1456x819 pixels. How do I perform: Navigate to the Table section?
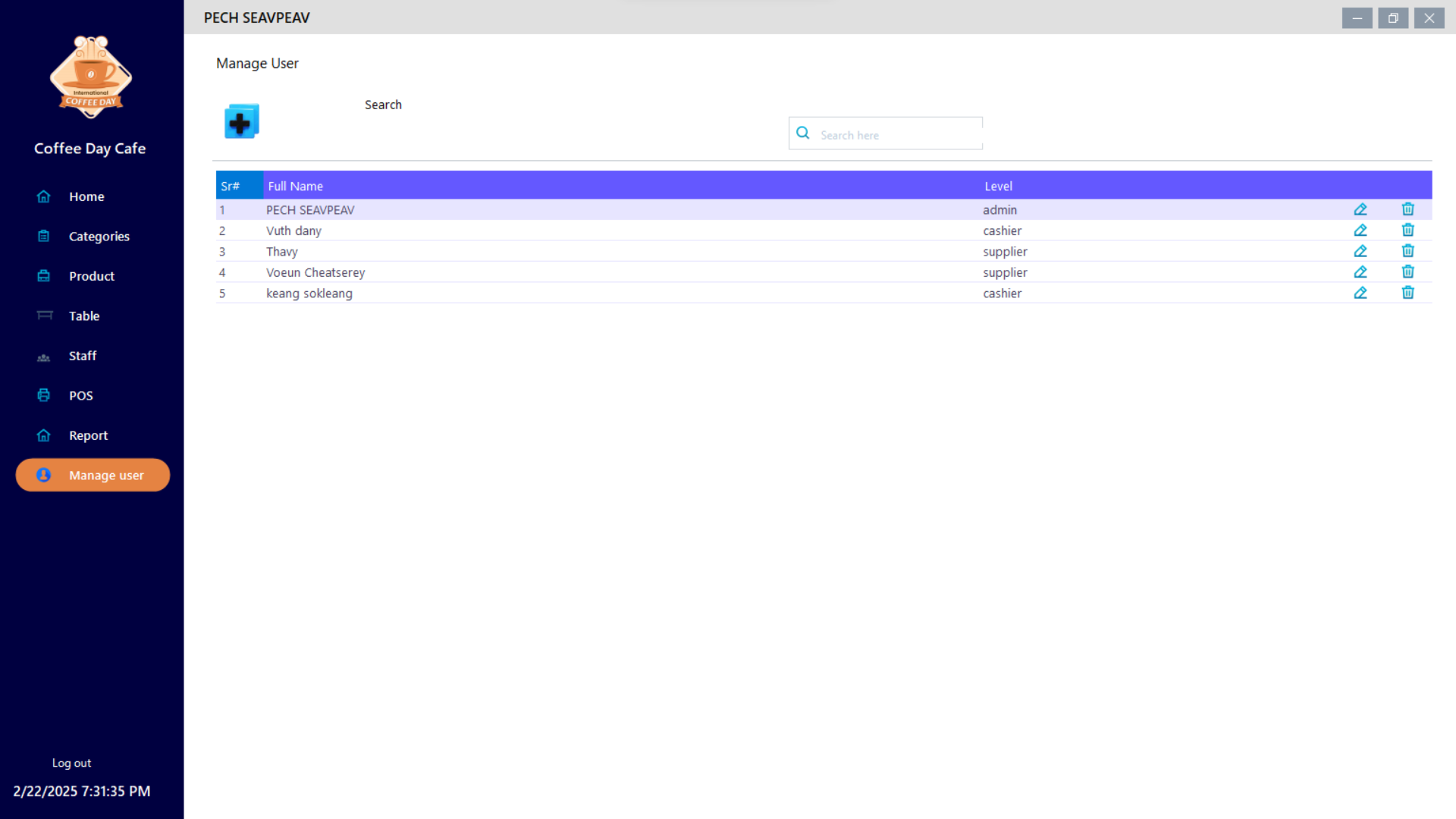coord(83,316)
